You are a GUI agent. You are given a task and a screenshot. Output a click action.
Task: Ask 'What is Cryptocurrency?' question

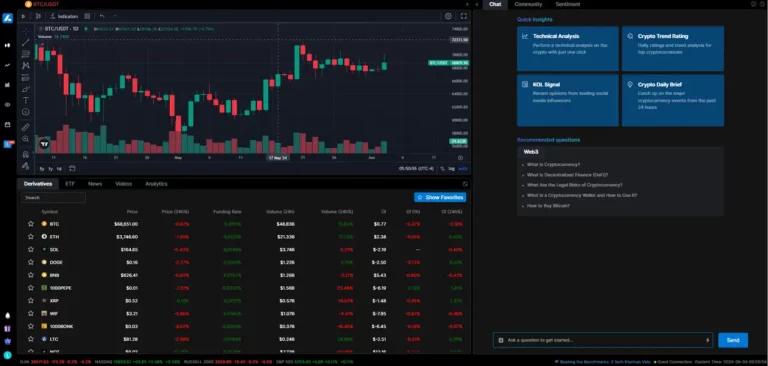point(553,165)
